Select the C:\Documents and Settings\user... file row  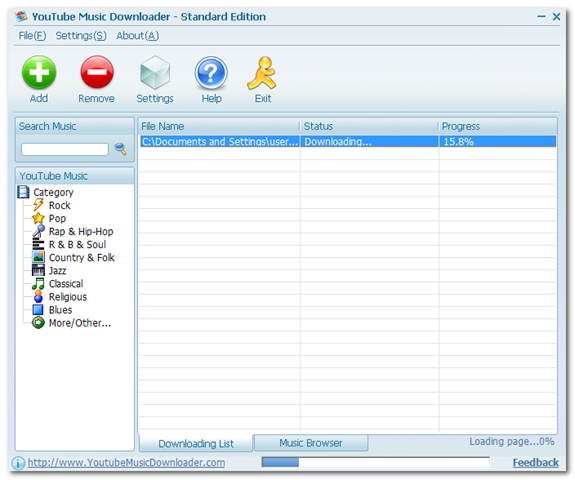point(348,142)
